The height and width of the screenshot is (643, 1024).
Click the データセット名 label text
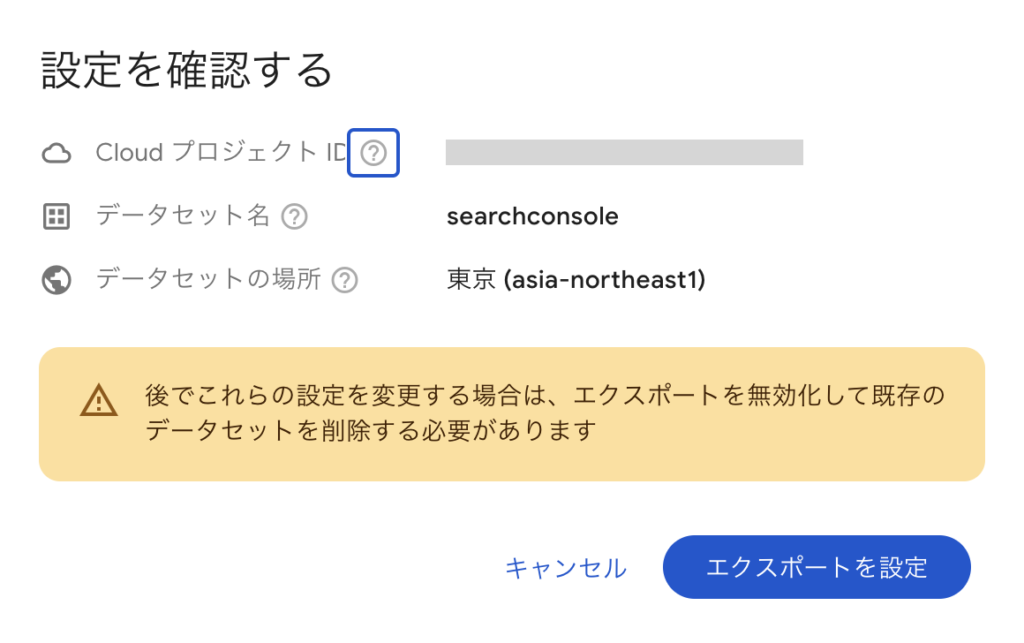[183, 215]
